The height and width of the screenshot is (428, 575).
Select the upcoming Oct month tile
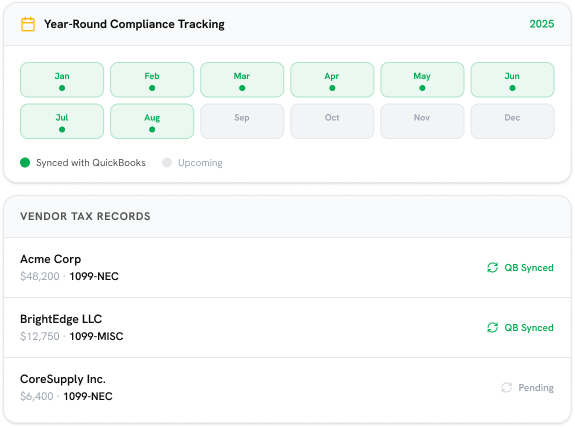(x=332, y=121)
